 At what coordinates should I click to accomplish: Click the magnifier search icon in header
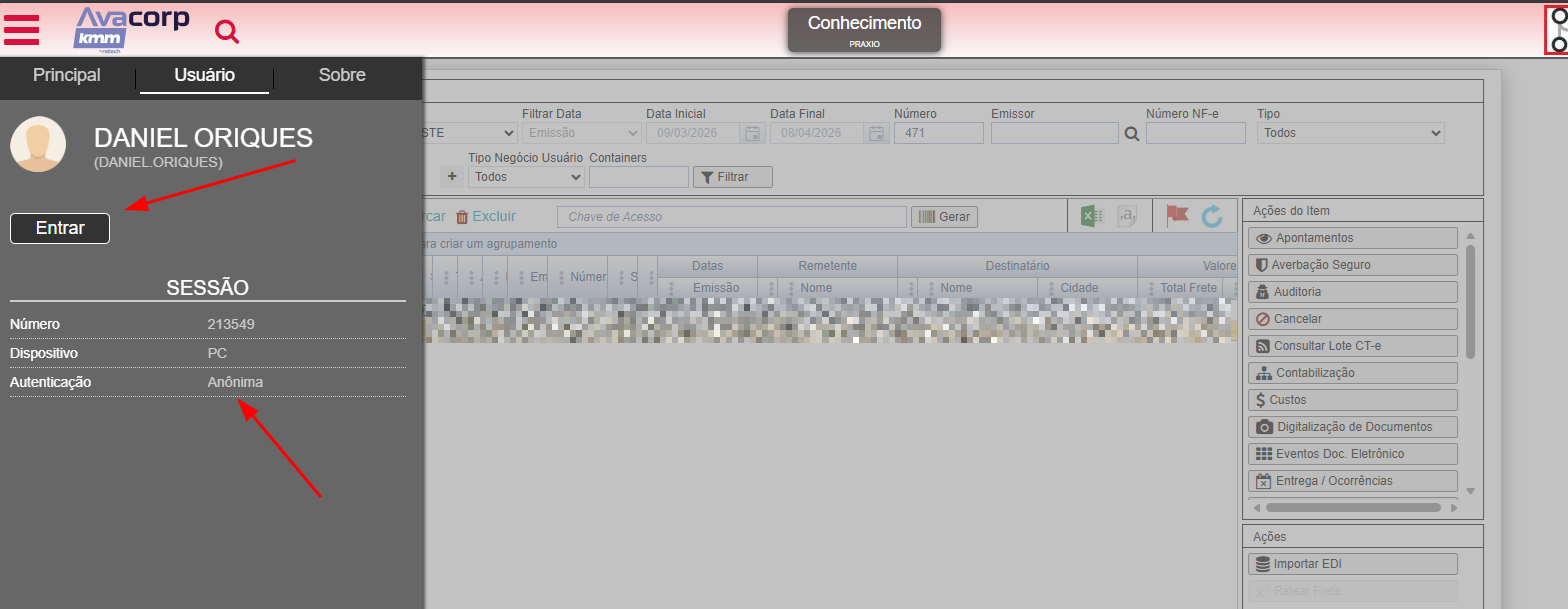pyautogui.click(x=228, y=32)
